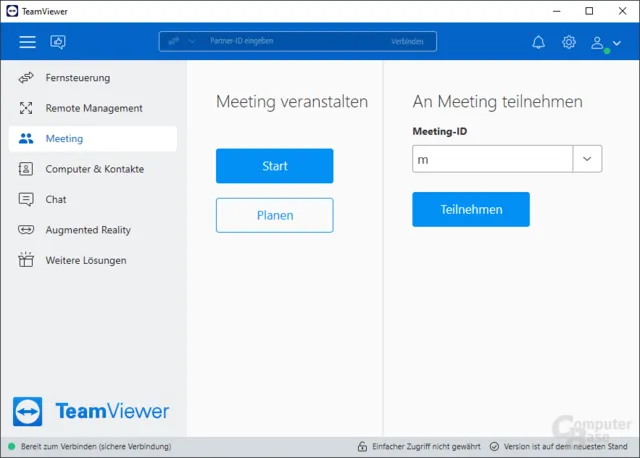Click the user account profile icon
Image resolution: width=640 pixels, height=458 pixels.
click(598, 42)
